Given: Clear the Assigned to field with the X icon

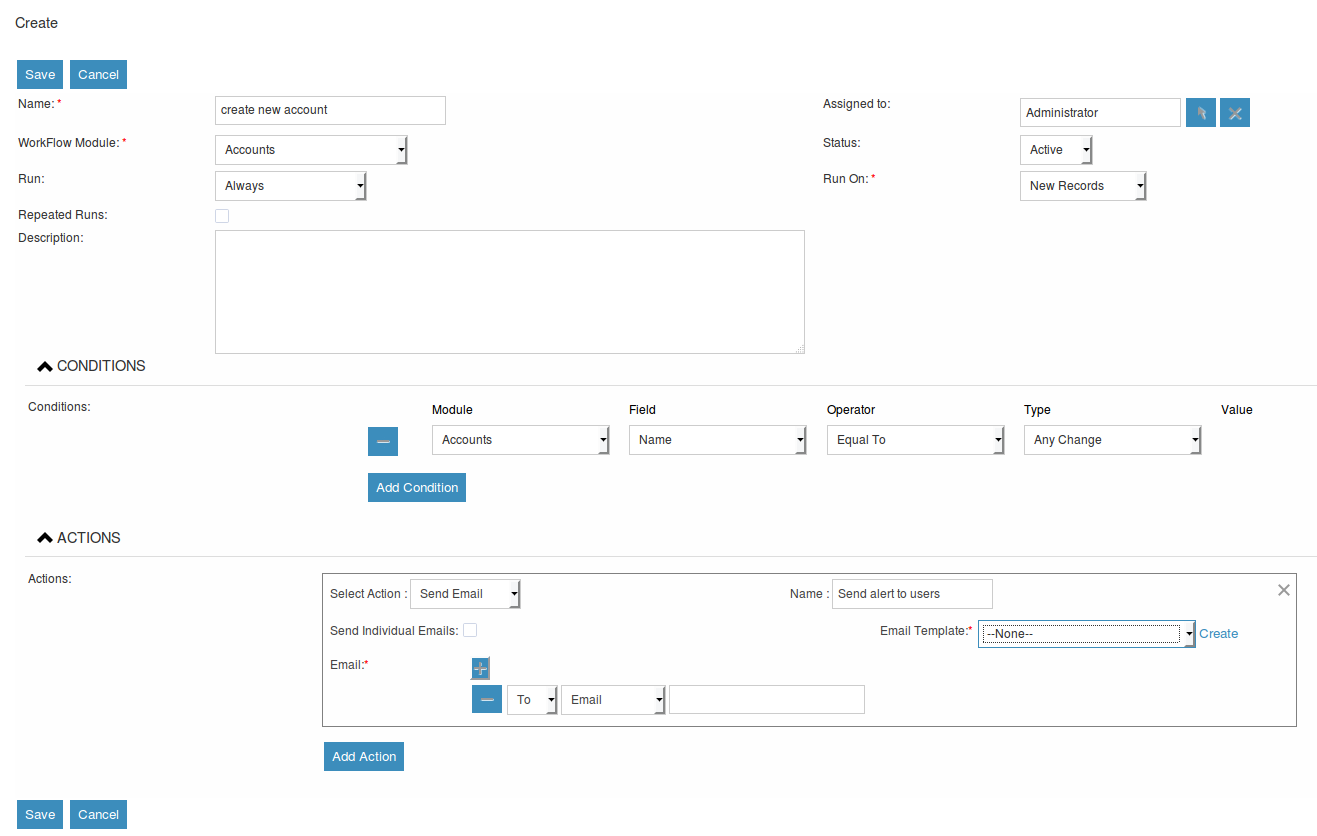Looking at the screenshot, I should 1235,113.
